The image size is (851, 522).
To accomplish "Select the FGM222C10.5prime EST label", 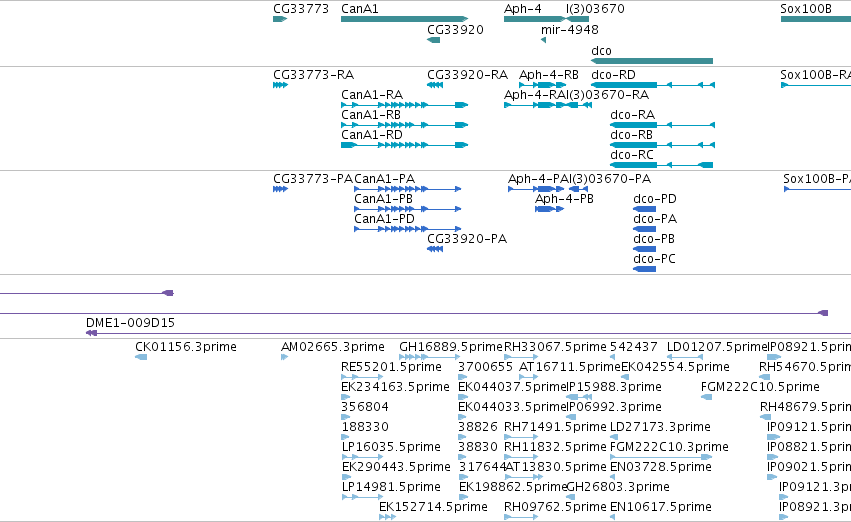I will click(760, 386).
